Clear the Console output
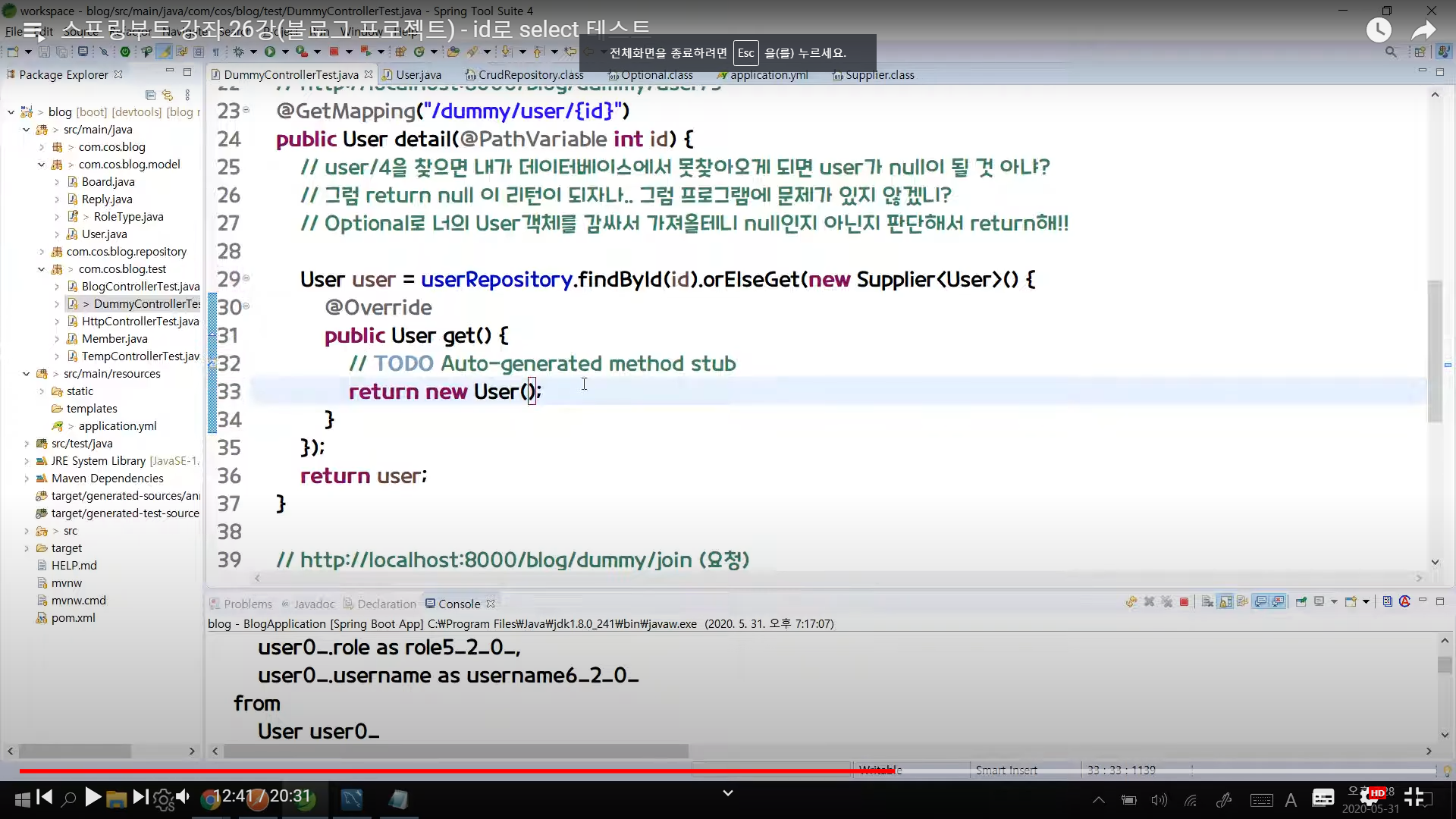This screenshot has width=1456, height=819. [x=1207, y=601]
